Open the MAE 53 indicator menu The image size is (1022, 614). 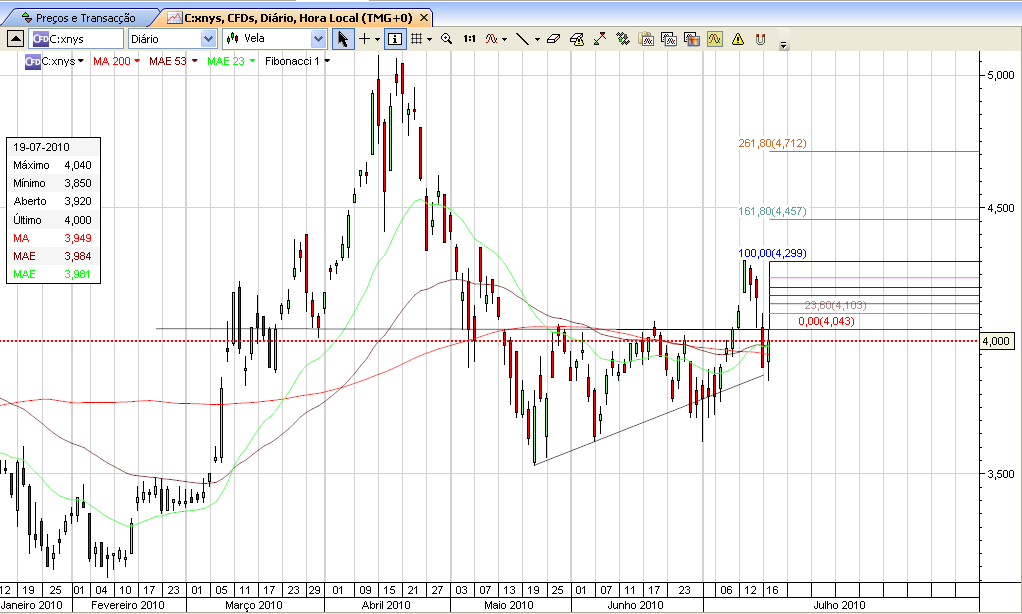tap(194, 61)
